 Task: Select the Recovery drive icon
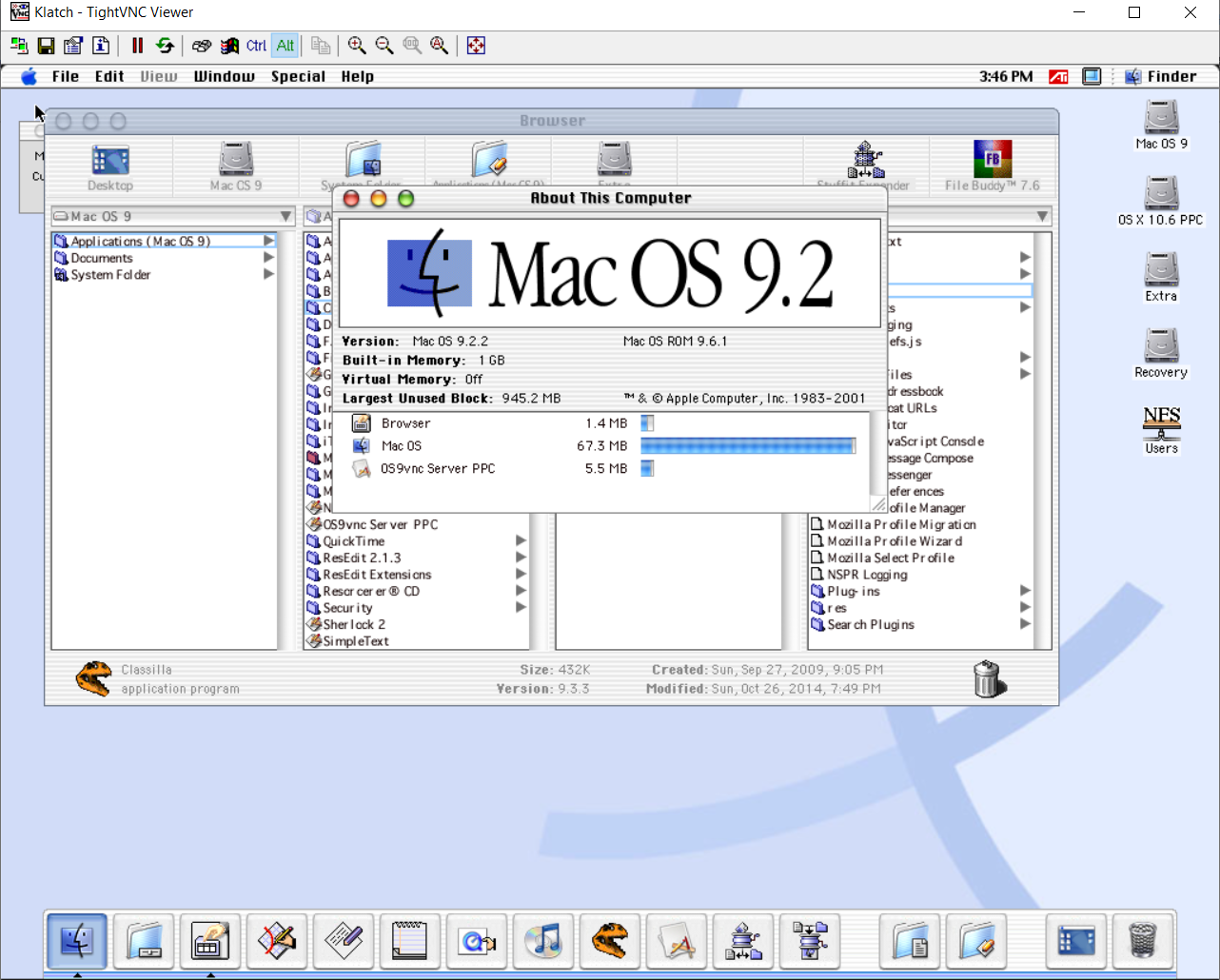click(x=1161, y=354)
